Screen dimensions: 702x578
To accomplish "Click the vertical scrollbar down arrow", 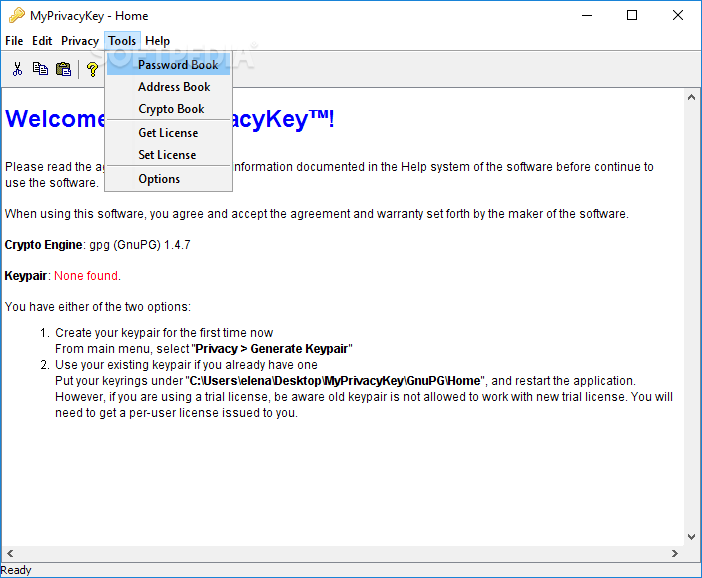I will [x=691, y=536].
